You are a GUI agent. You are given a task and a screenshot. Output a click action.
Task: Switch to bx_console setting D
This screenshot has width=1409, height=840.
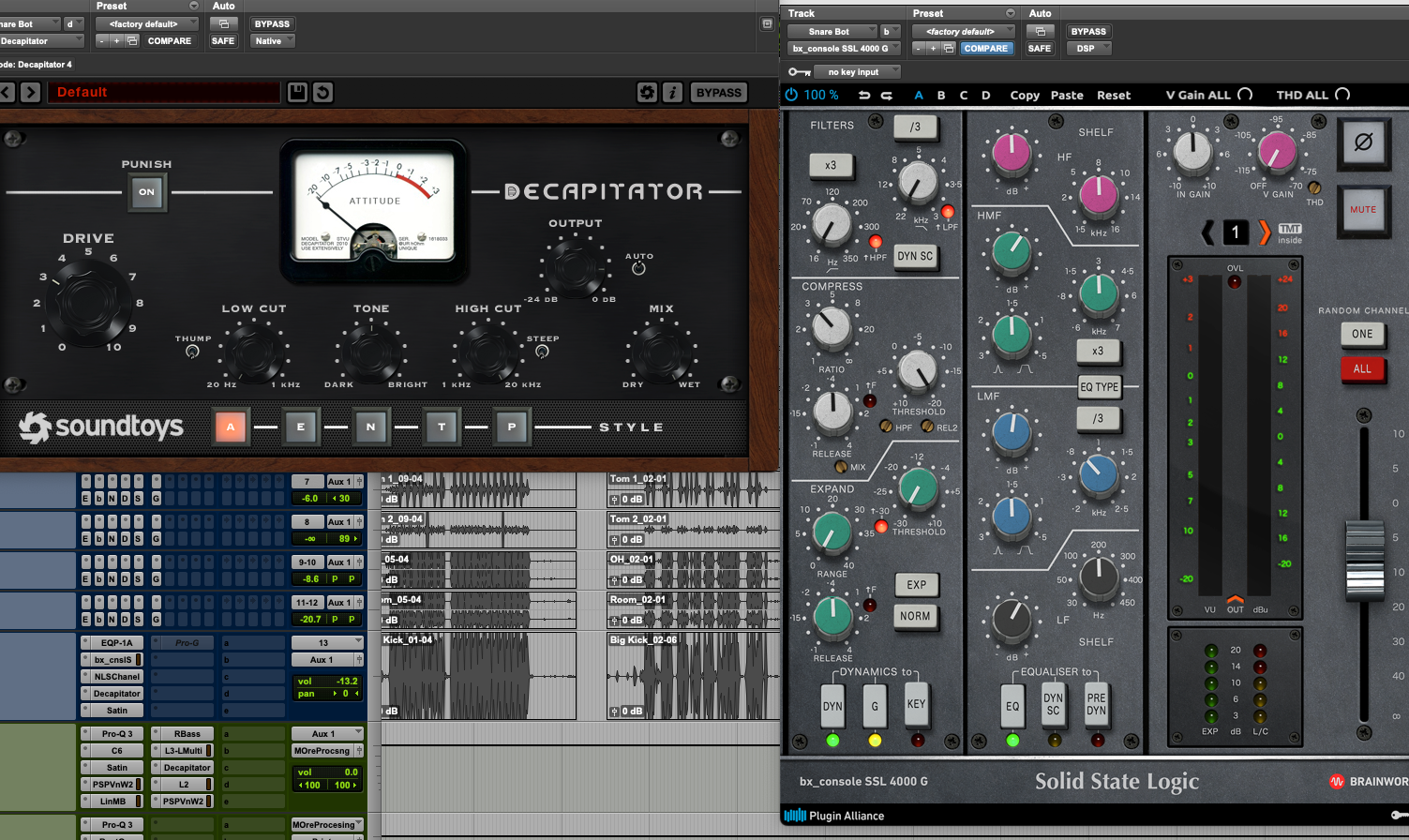(x=986, y=95)
